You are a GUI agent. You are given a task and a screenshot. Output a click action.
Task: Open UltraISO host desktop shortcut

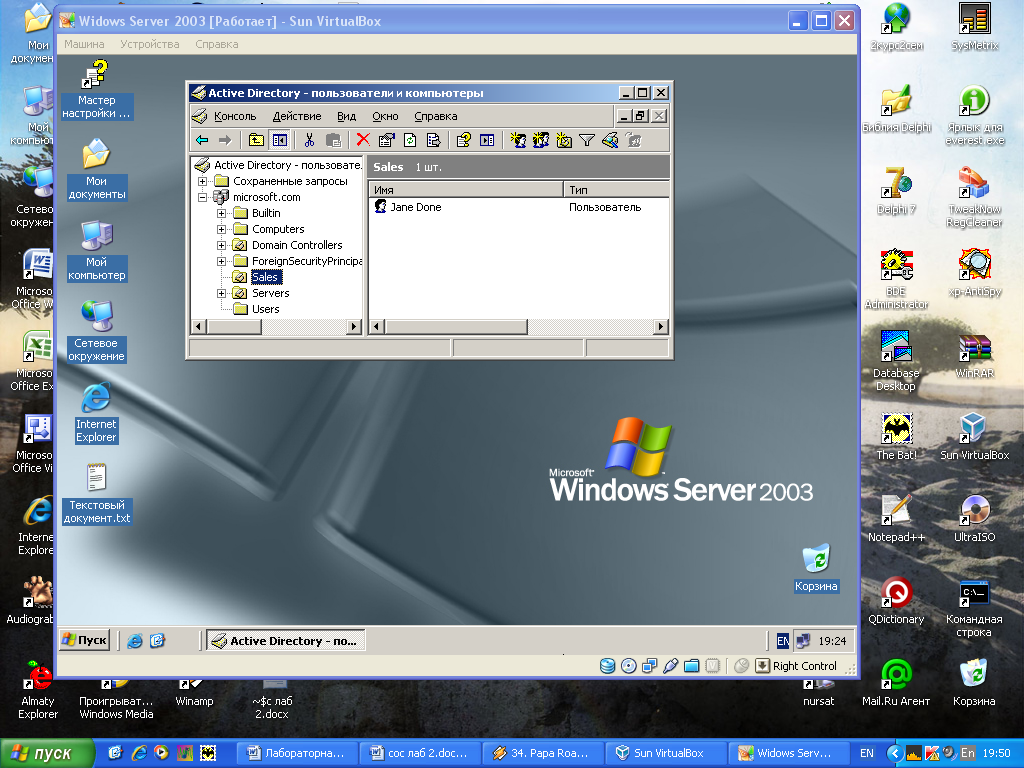tap(974, 519)
